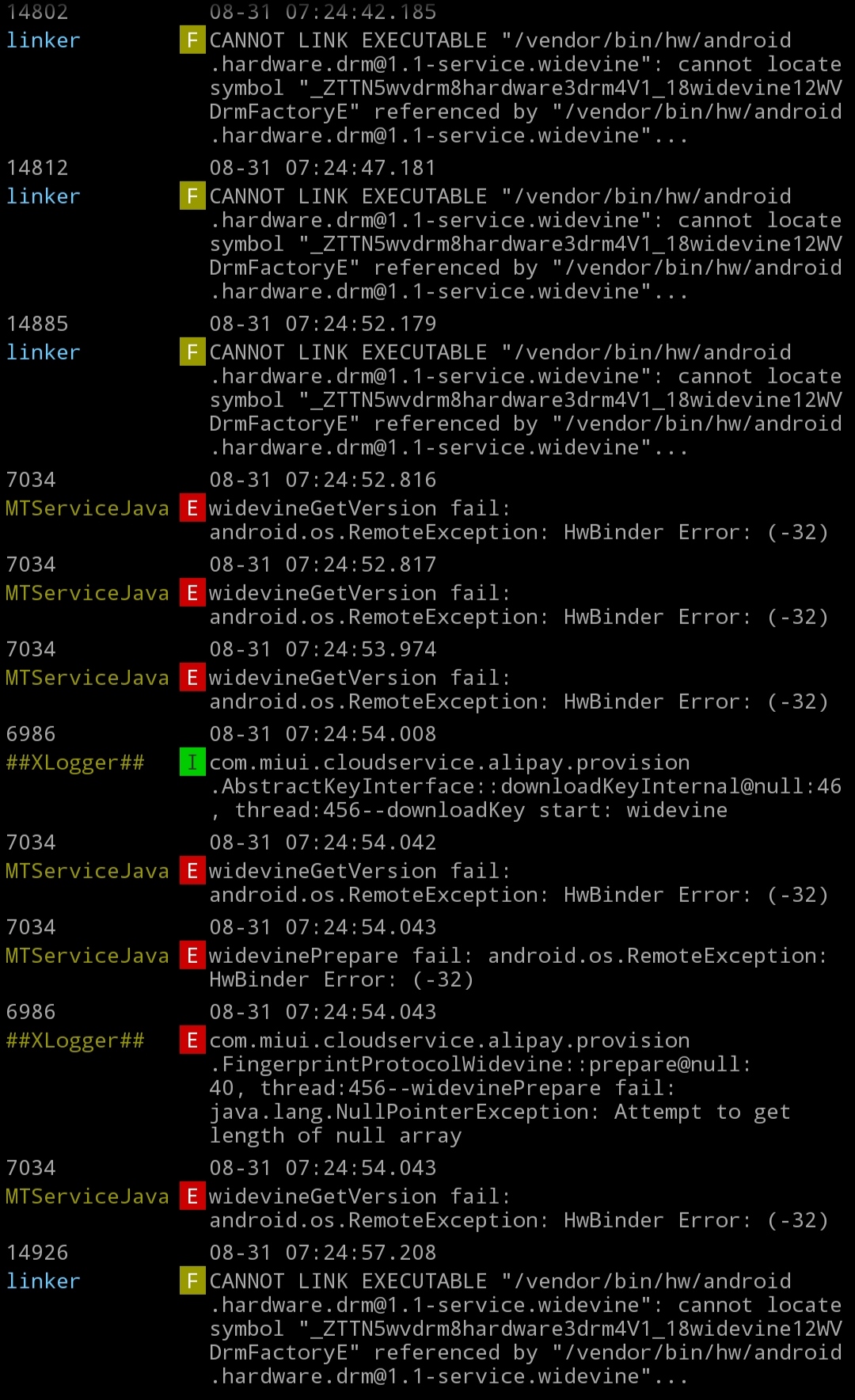Click the red E badge at 07:24:52.816
Screen dimensions: 855x1400
pyautogui.click(x=192, y=508)
